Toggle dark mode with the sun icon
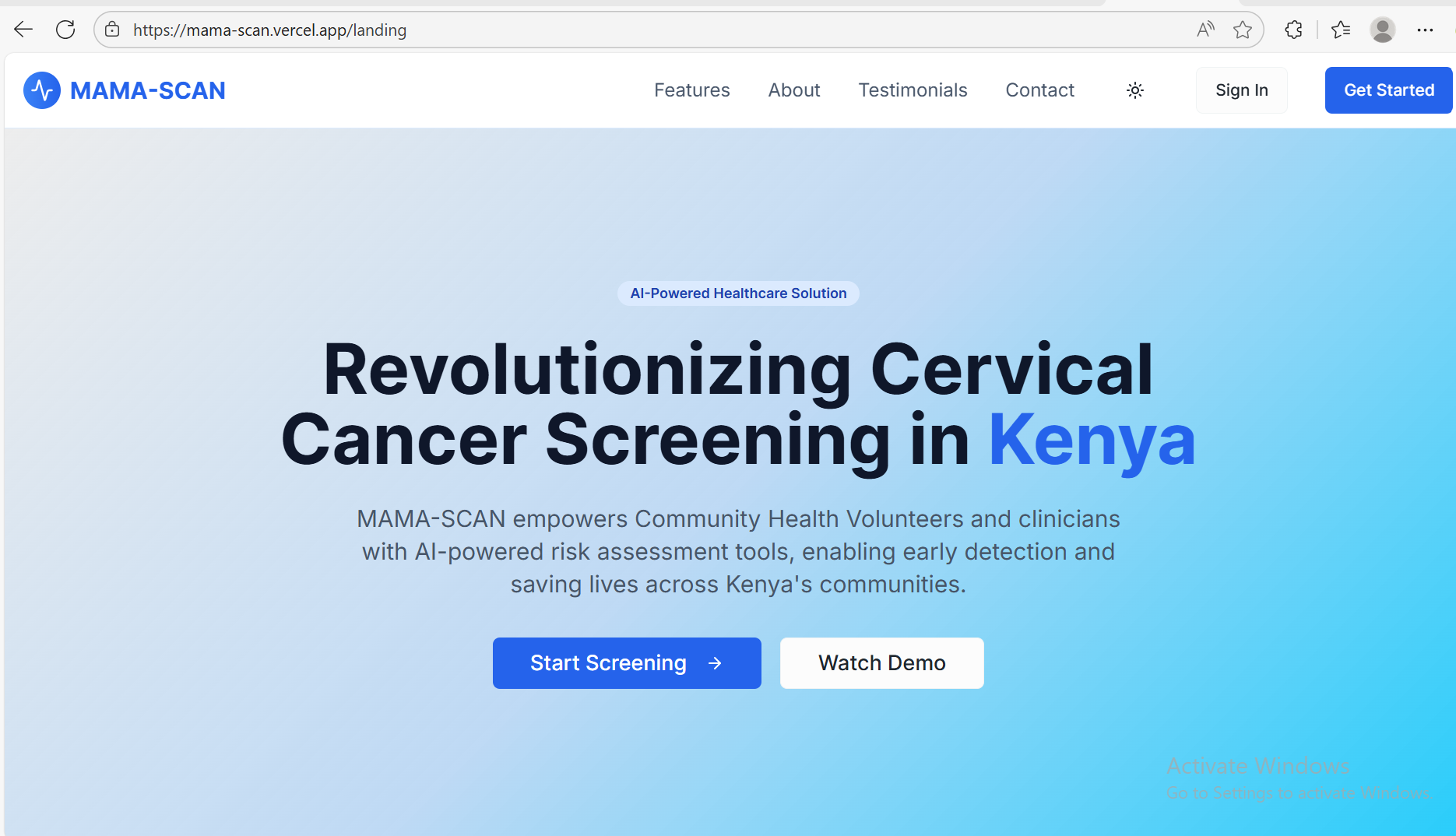1456x836 pixels. [x=1135, y=90]
